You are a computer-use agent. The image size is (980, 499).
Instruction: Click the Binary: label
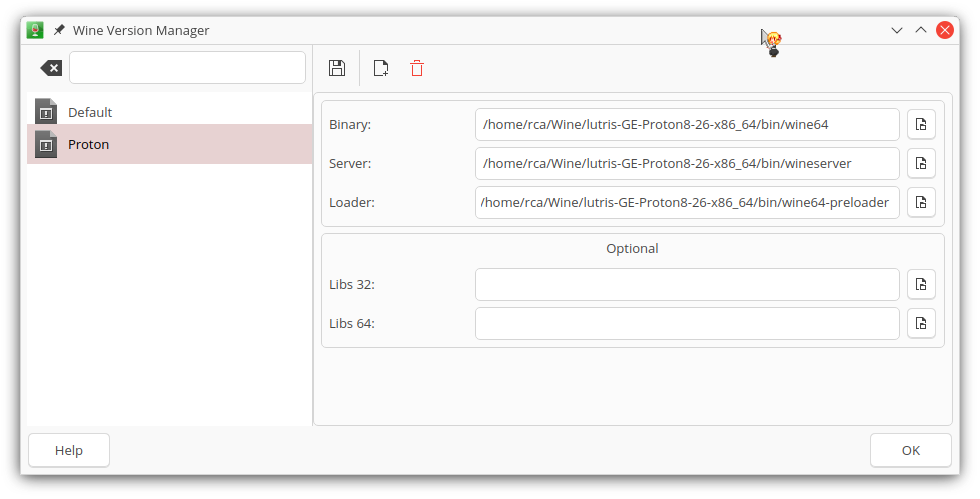350,124
